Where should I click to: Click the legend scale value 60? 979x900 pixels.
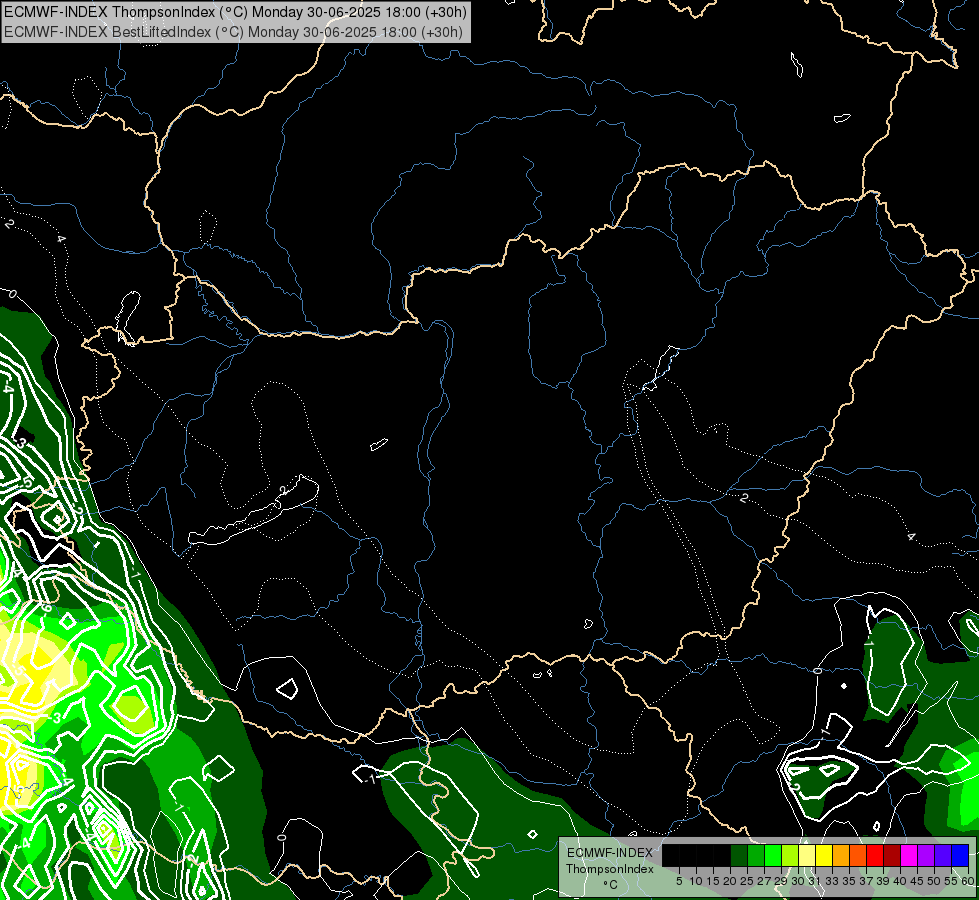(x=968, y=881)
